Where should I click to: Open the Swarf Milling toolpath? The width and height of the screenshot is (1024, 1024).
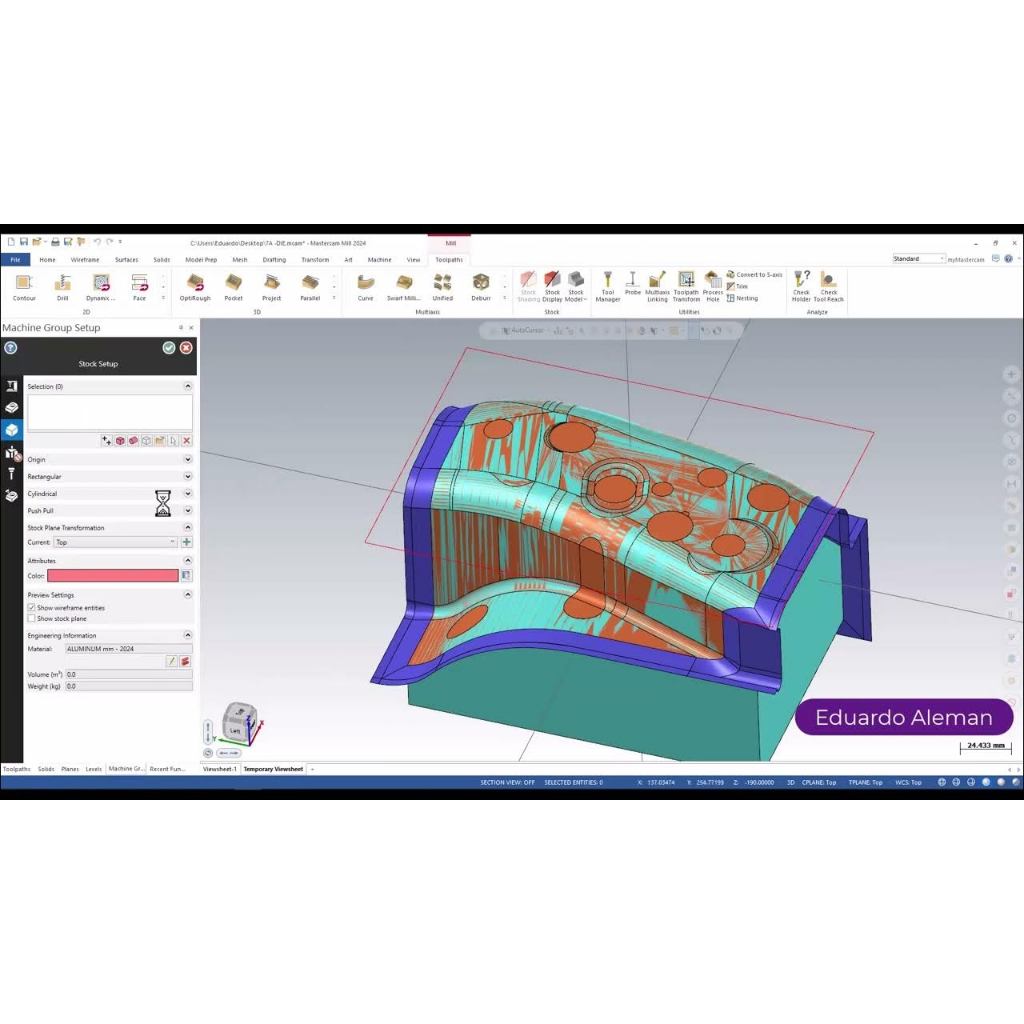coord(404,287)
